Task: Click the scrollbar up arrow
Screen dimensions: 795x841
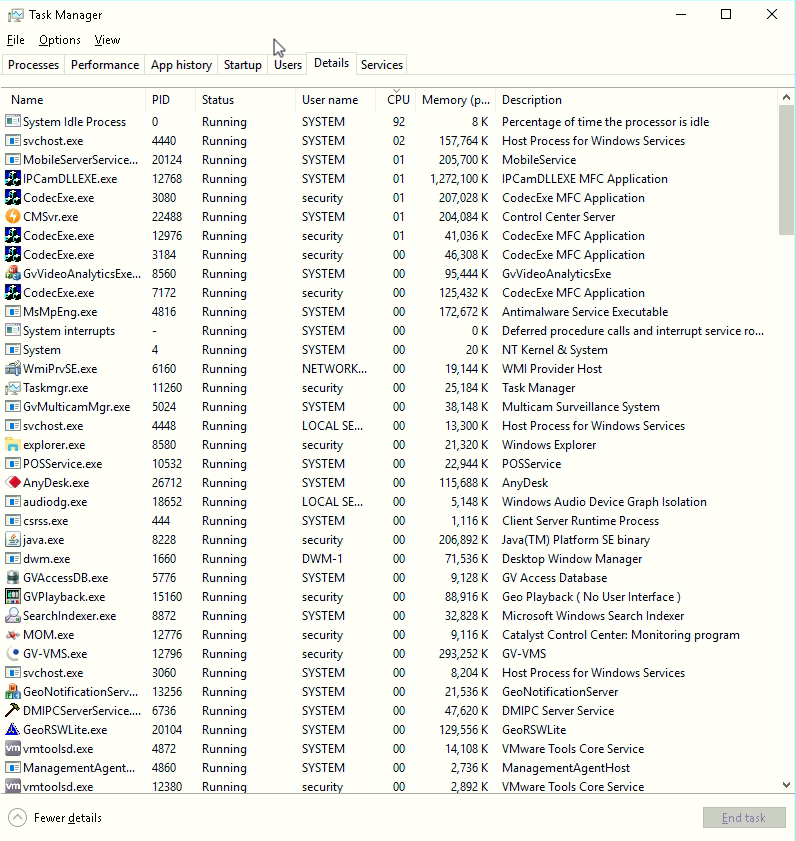Action: click(x=786, y=98)
